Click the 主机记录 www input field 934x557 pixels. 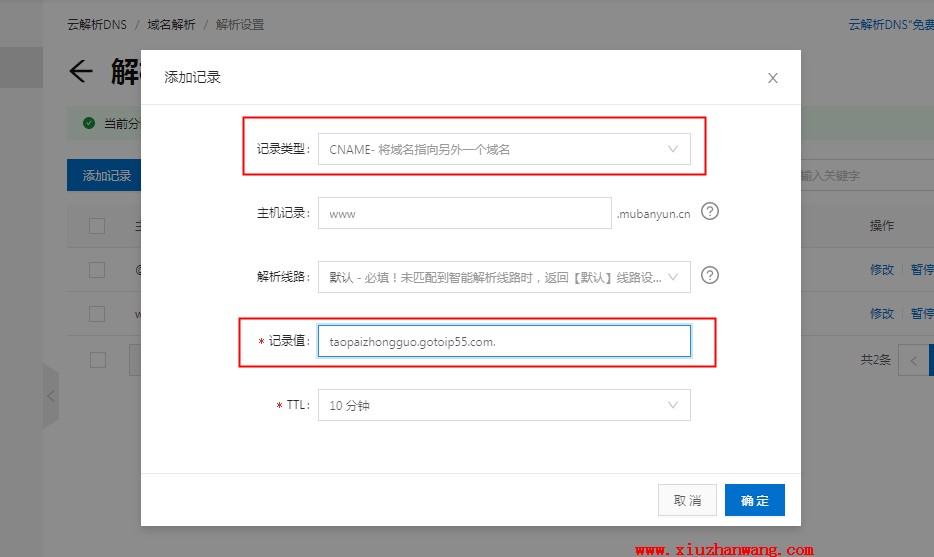point(464,213)
